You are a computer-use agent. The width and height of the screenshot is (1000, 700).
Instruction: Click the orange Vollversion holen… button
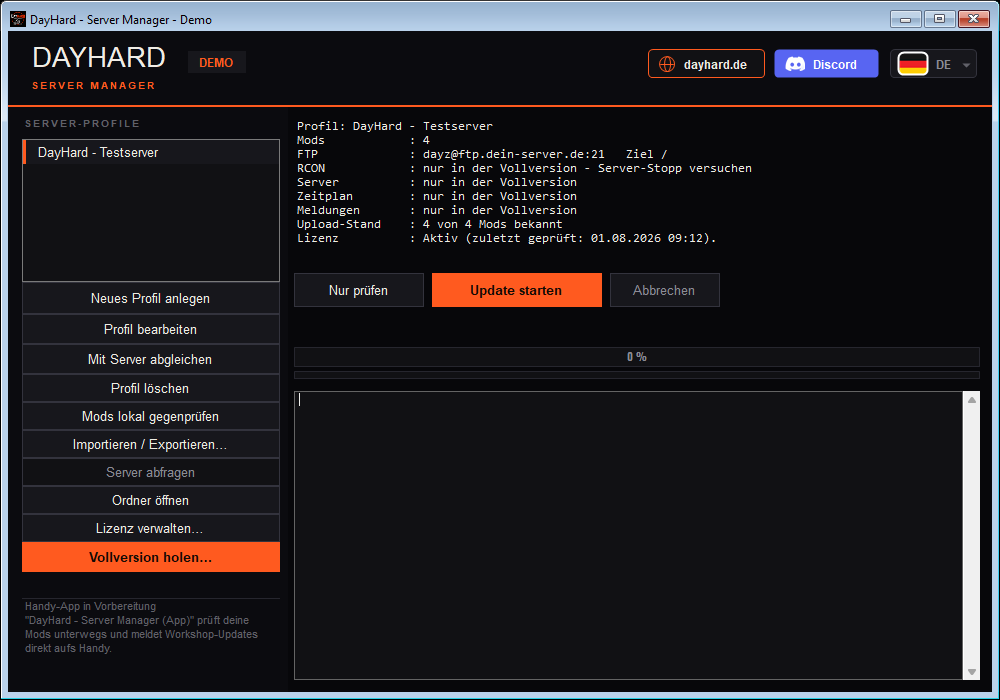(x=151, y=557)
